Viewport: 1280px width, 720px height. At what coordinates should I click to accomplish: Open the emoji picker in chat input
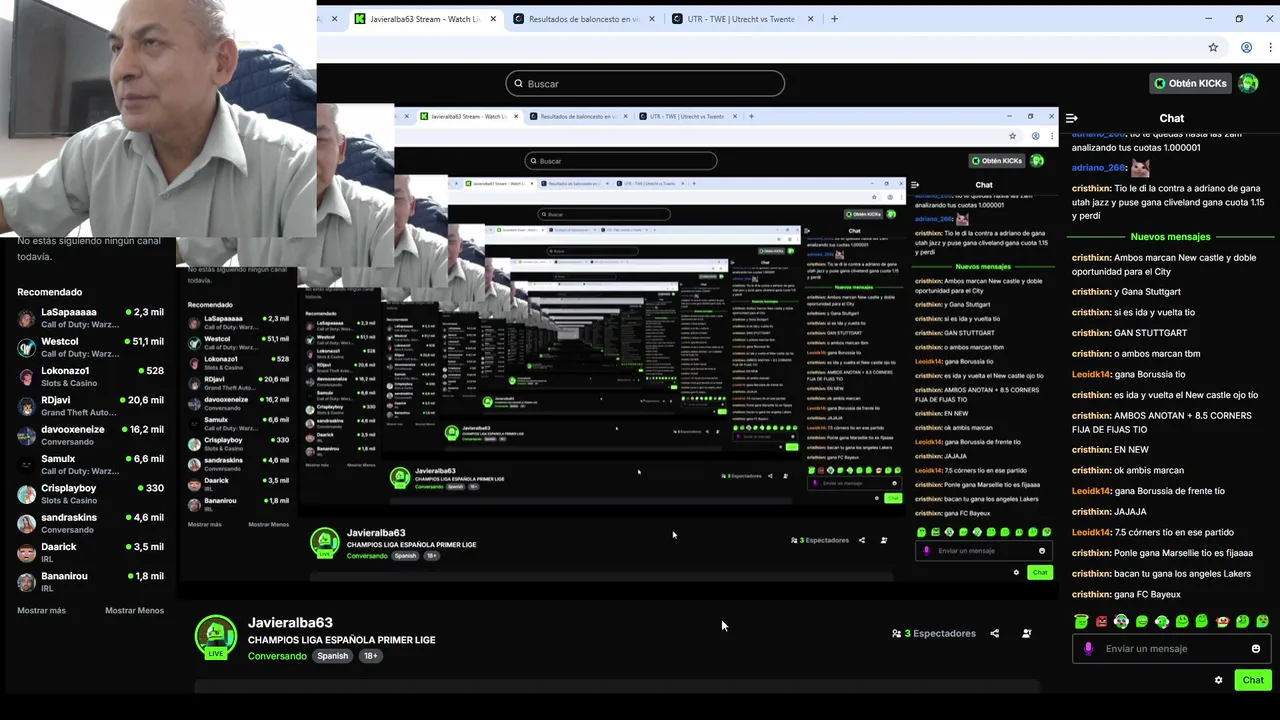click(1256, 649)
